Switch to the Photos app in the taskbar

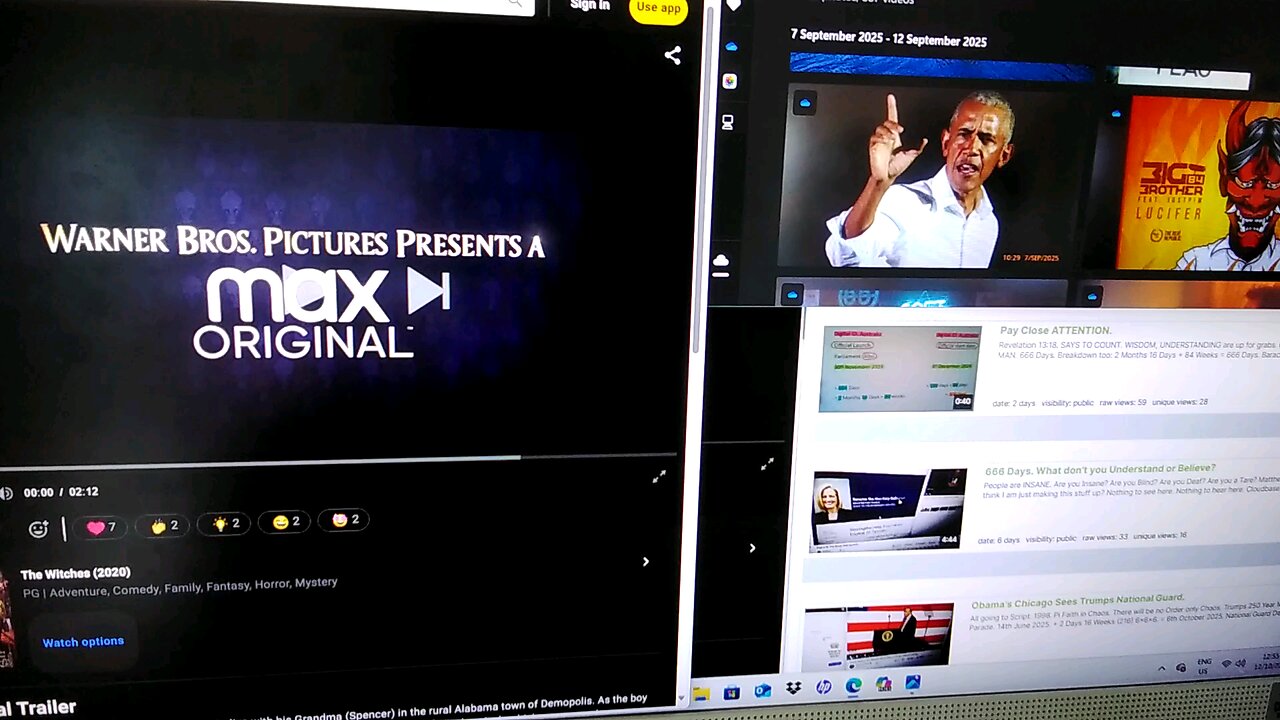pyautogui.click(x=913, y=683)
